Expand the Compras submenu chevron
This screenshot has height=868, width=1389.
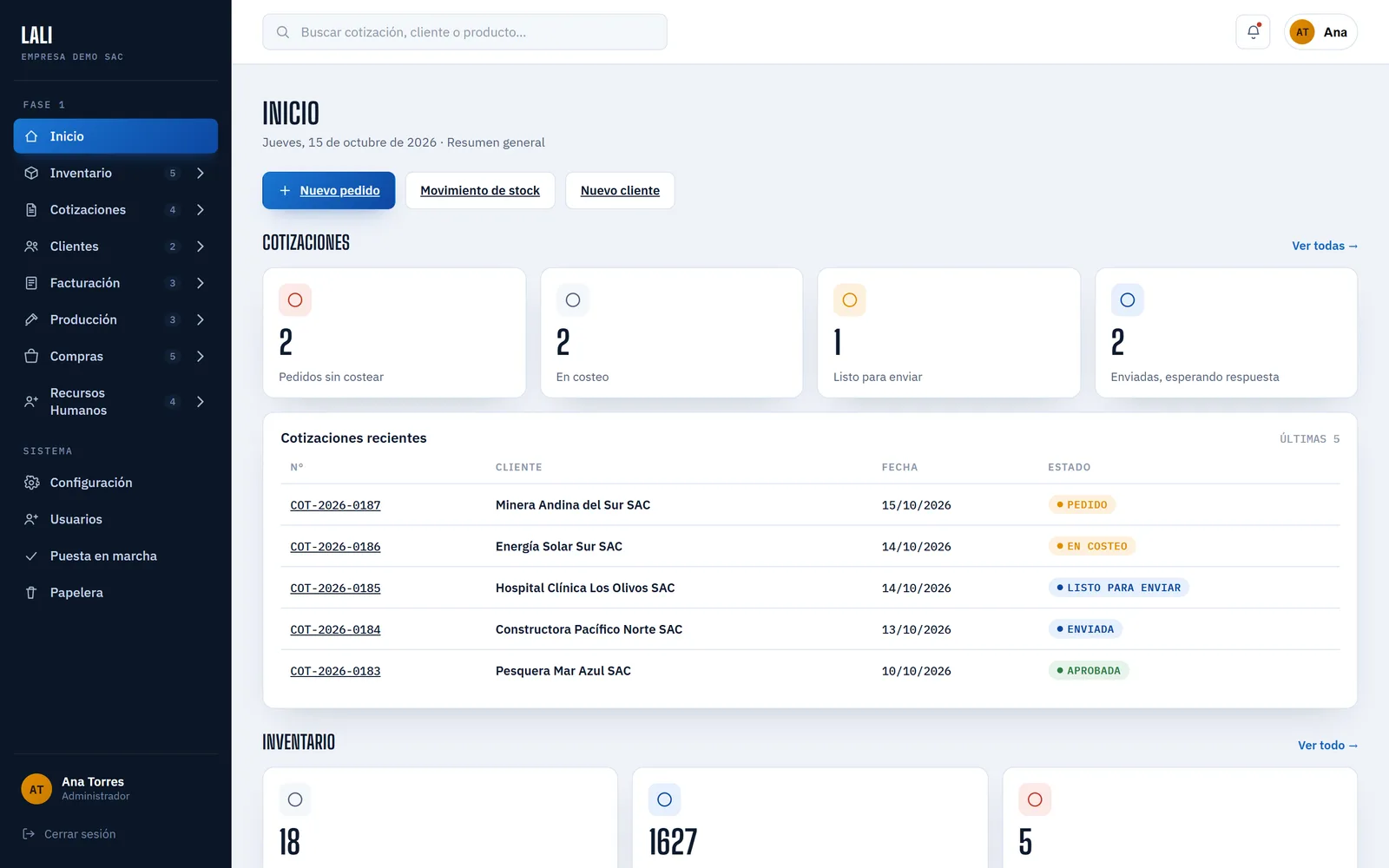(x=201, y=356)
